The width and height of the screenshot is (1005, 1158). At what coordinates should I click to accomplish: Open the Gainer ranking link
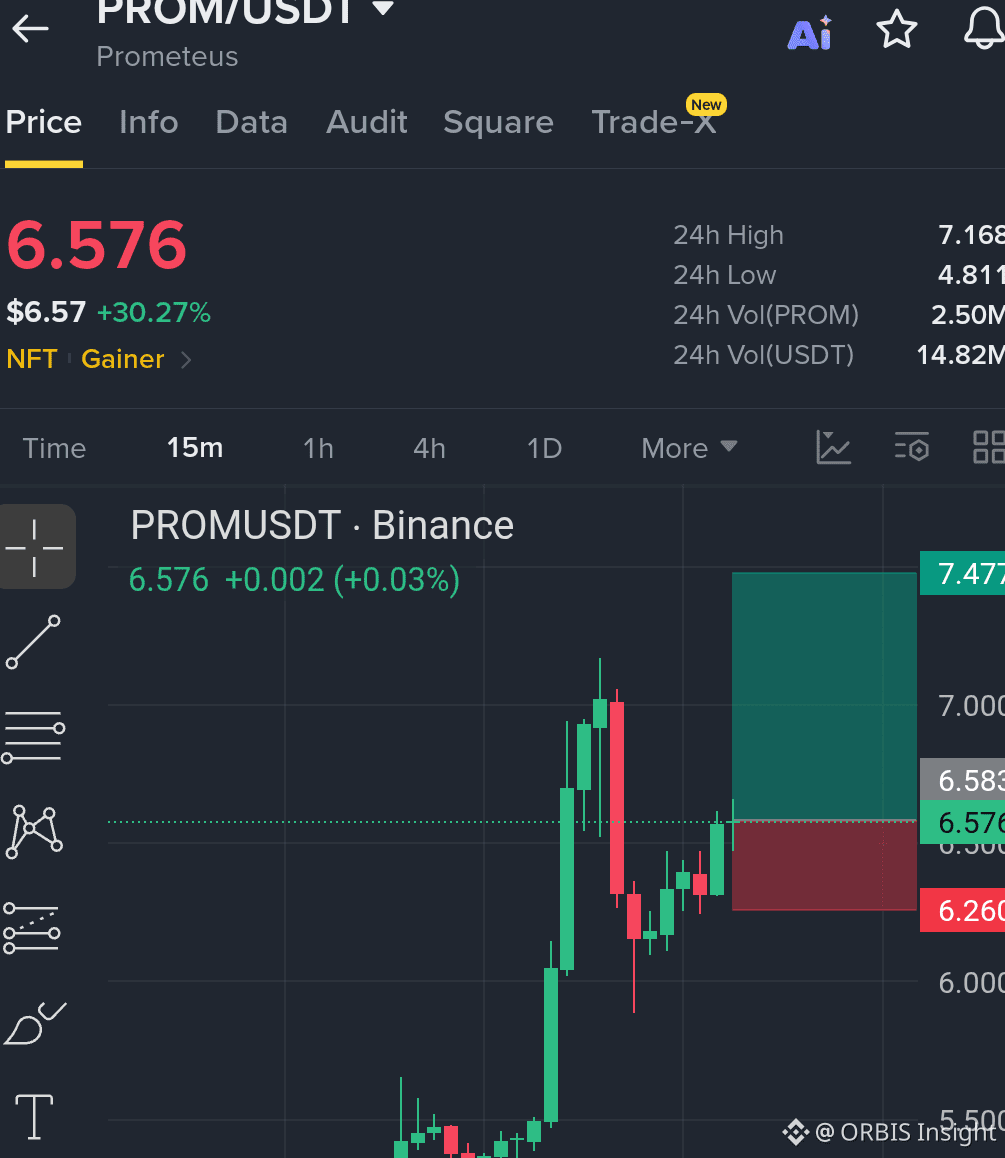point(123,359)
